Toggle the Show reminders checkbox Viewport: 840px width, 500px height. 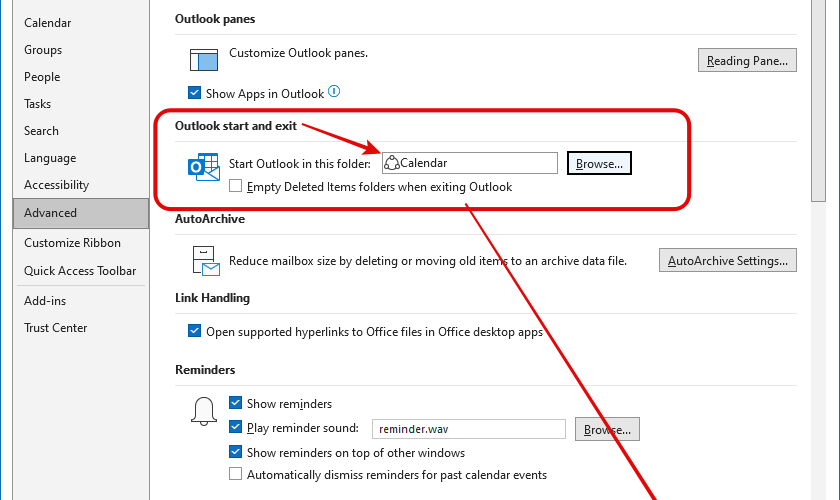point(235,403)
